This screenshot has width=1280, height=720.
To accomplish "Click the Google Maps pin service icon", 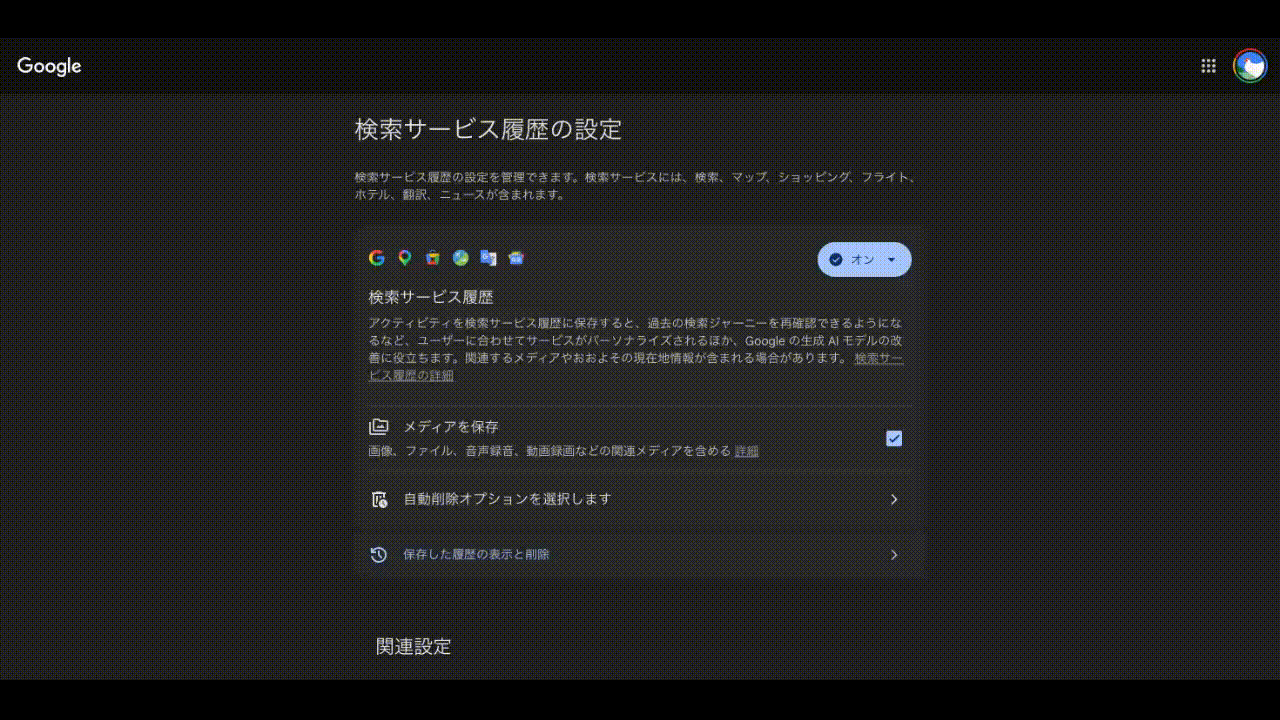I will pos(405,258).
